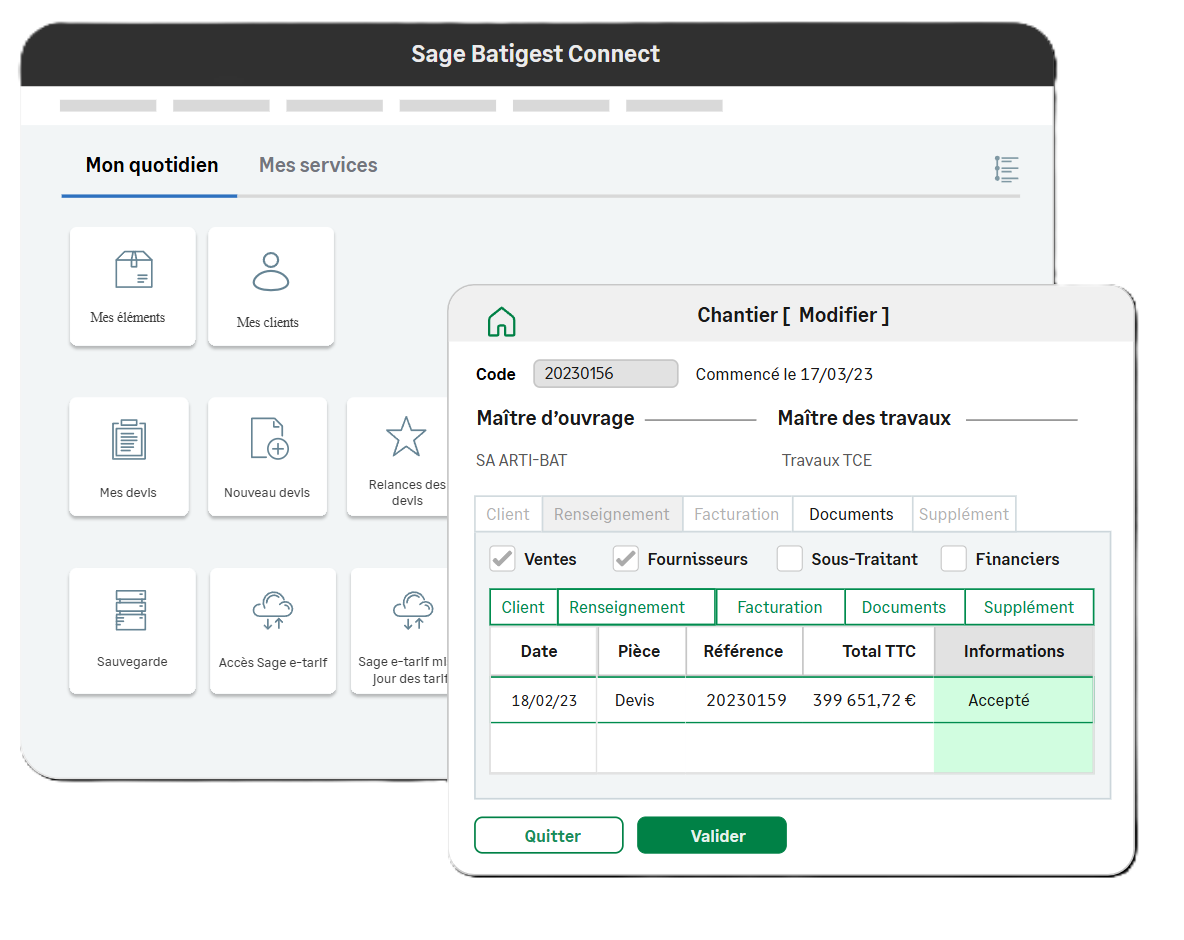
Task: Uncheck the Ventes checkbox
Action: click(x=502, y=559)
